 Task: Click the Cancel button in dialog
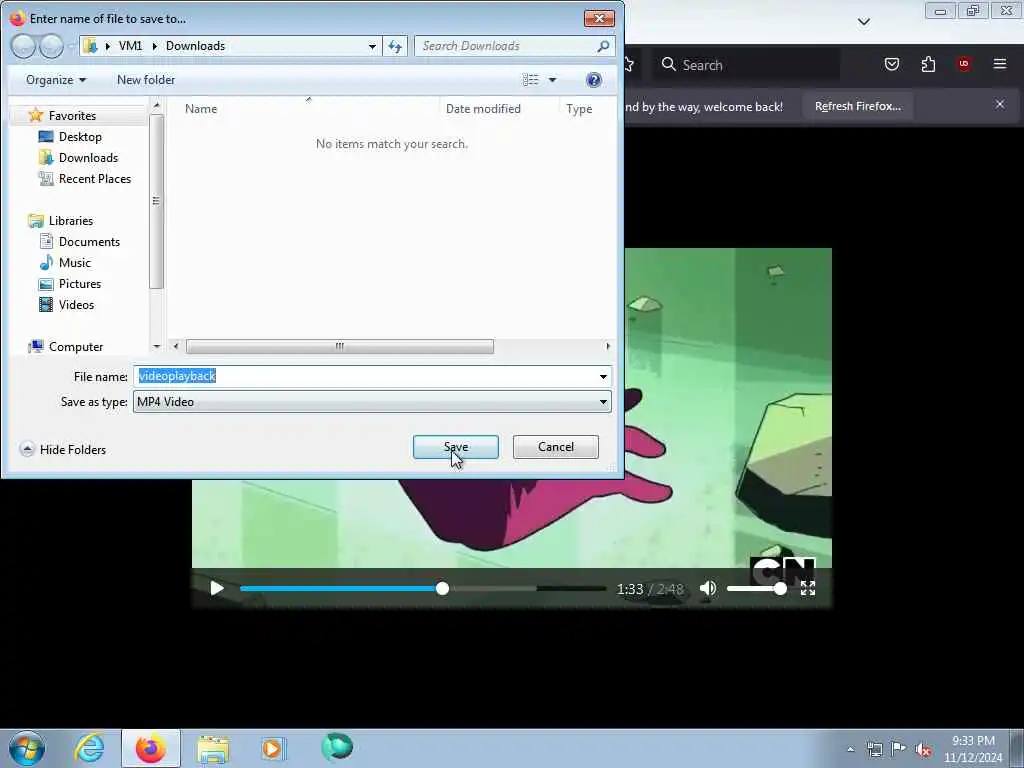pyautogui.click(x=555, y=447)
